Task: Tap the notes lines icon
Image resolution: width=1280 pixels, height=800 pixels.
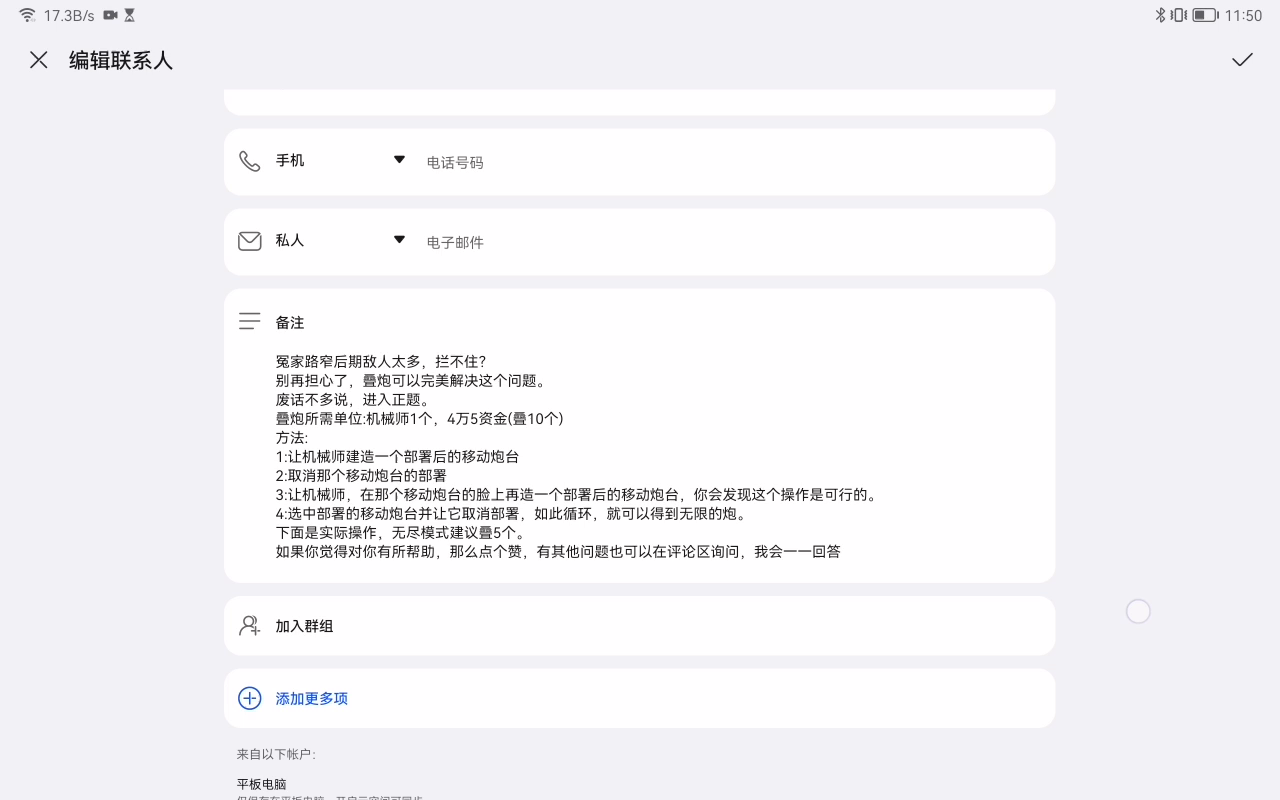Action: 249,321
